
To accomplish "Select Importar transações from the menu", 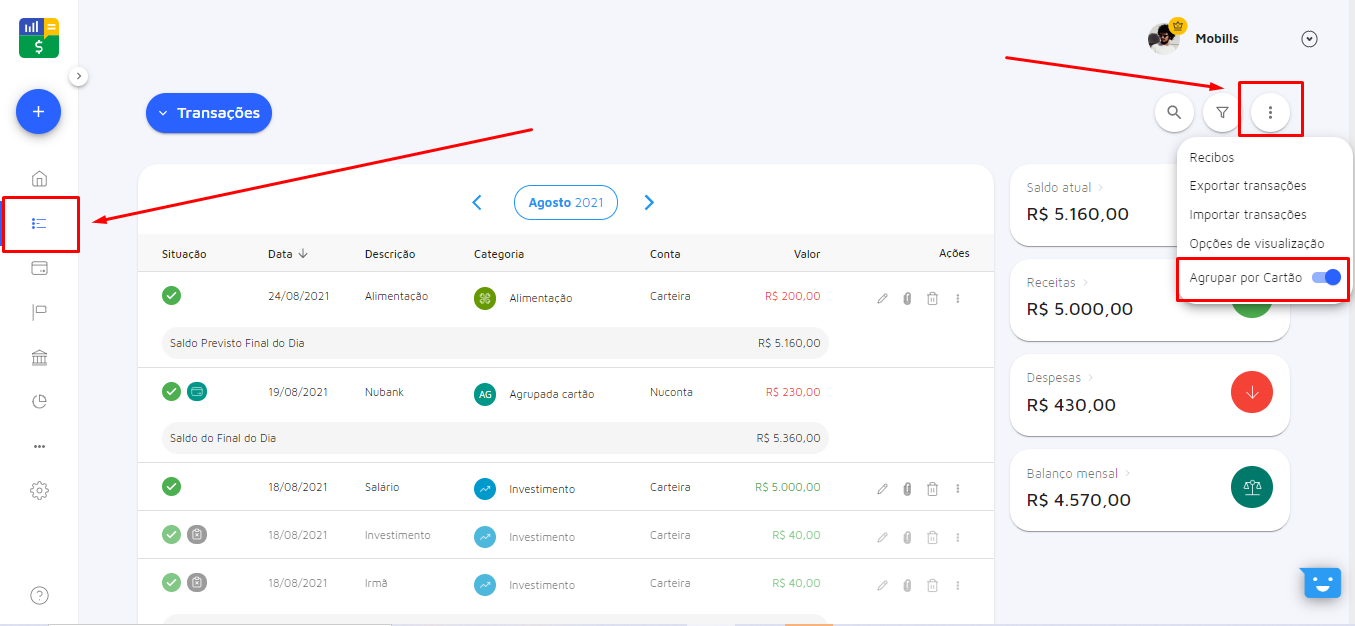I will click(x=1247, y=214).
